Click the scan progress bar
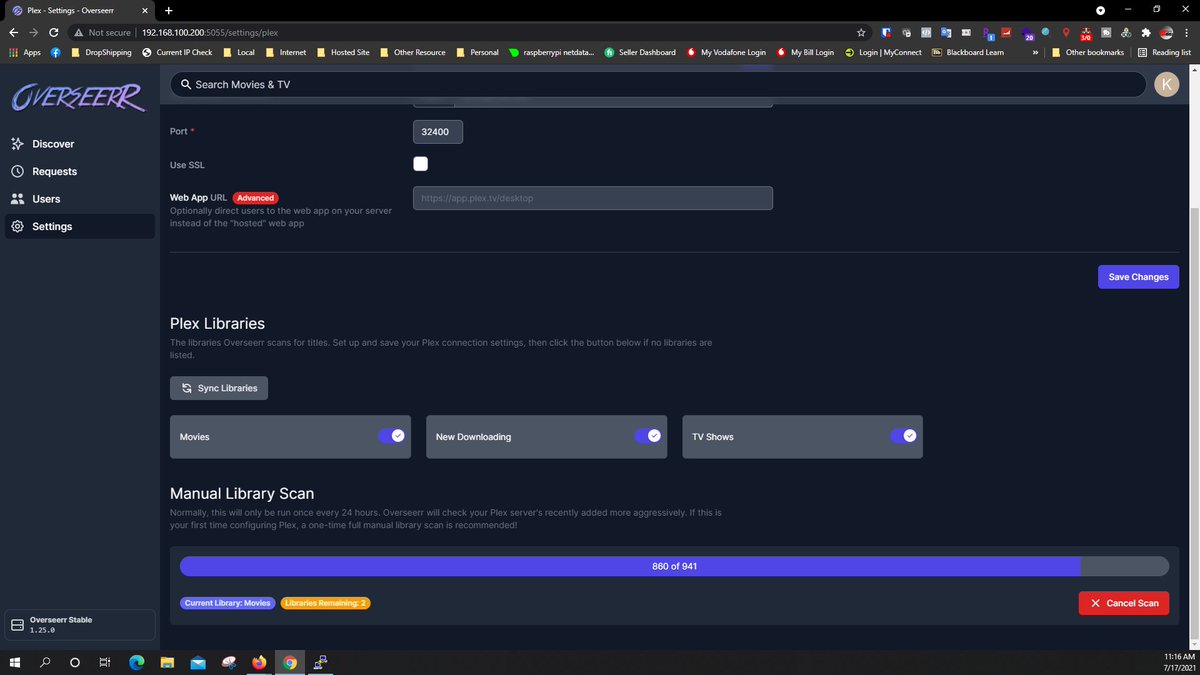Screen dimensions: 1200x675 [674, 566]
